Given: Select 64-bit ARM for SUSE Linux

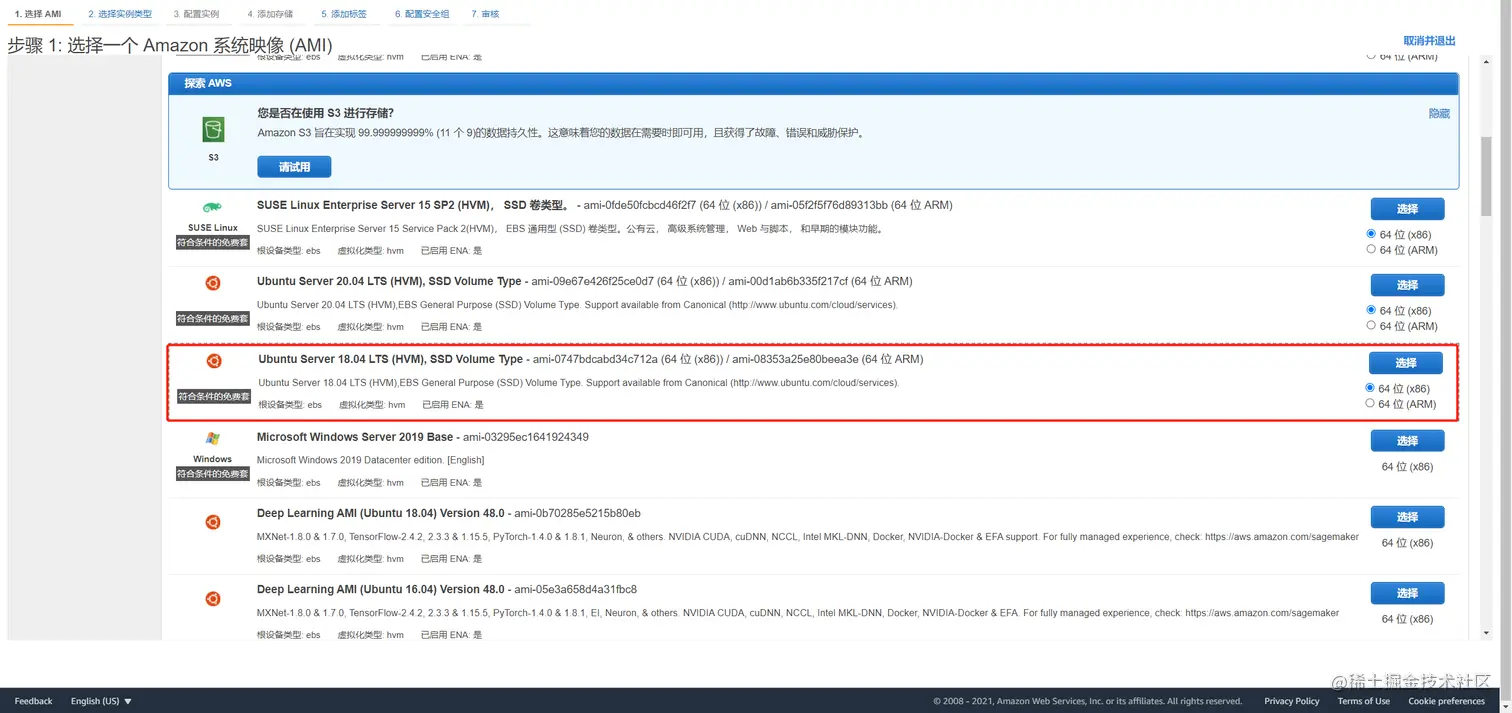Looking at the screenshot, I should [x=1371, y=249].
